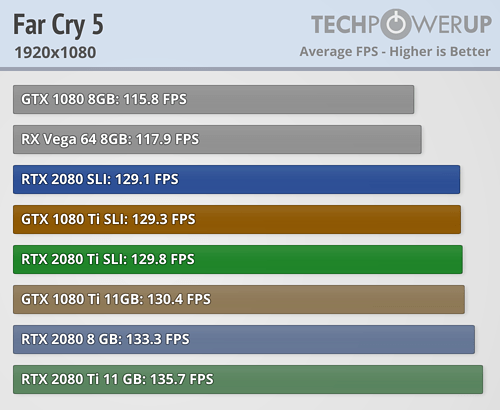This screenshot has height=410, width=500.
Task: Select the RTX 2080 Ti 11 GB bar
Action: click(x=248, y=379)
